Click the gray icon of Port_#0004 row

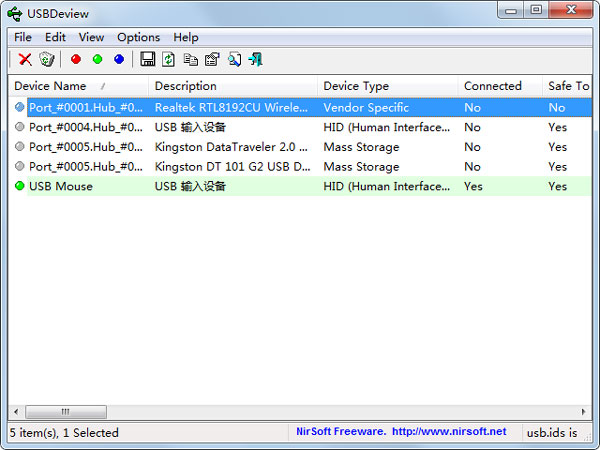pyautogui.click(x=20, y=127)
